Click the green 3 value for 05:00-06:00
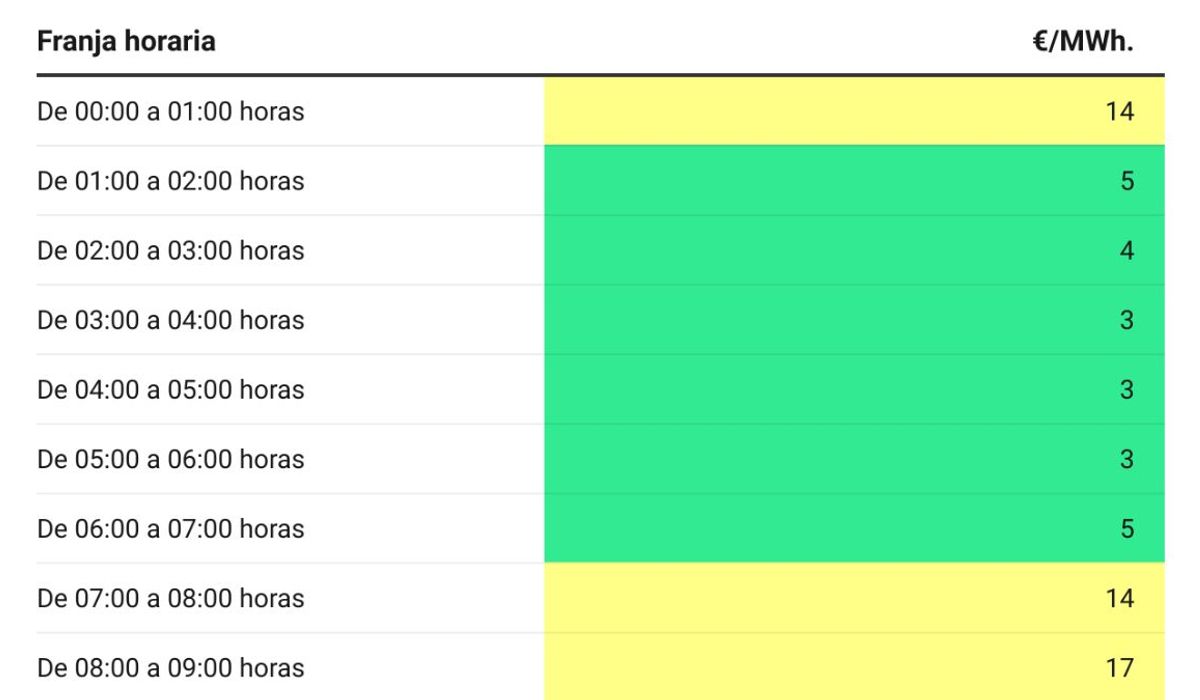The image size is (1200, 700). (1127, 459)
